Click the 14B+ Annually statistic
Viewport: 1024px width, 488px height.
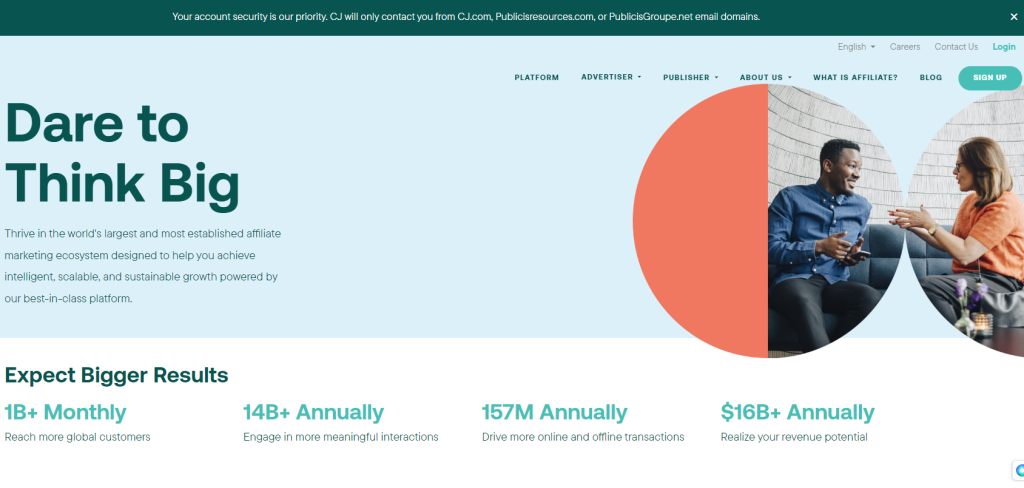point(313,413)
